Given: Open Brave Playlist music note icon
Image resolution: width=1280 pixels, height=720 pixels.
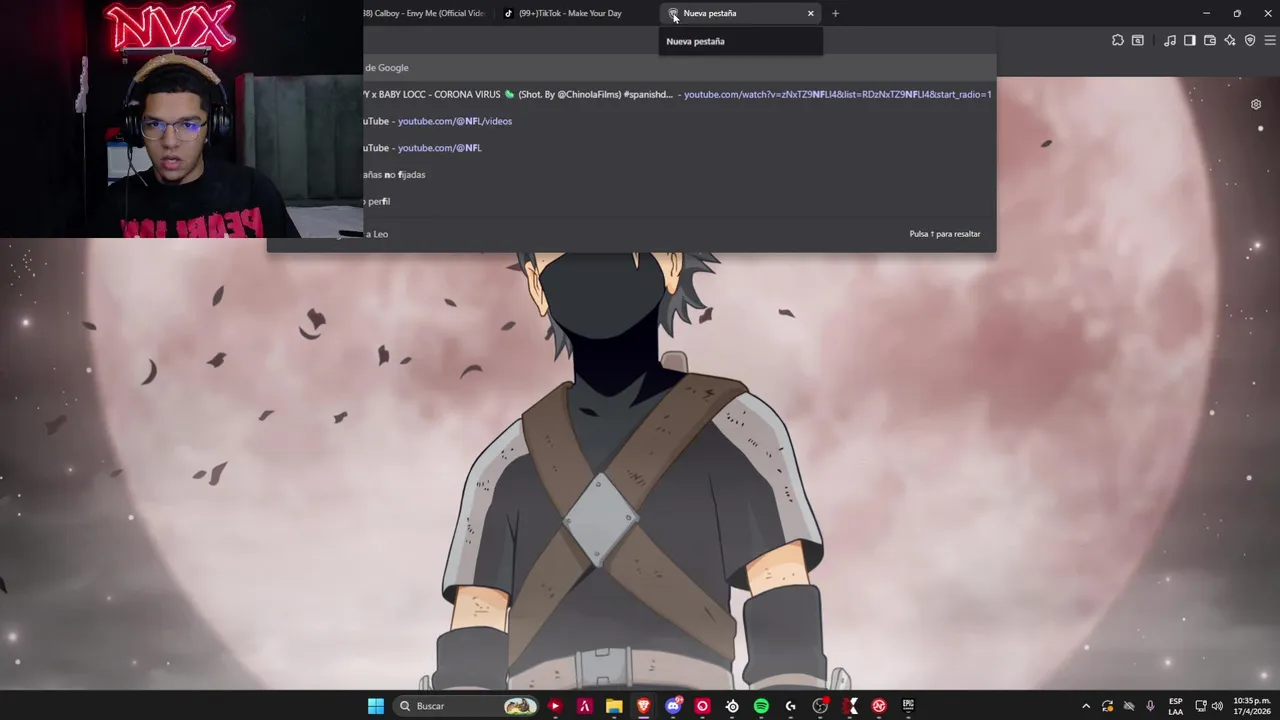Looking at the screenshot, I should pos(1170,40).
